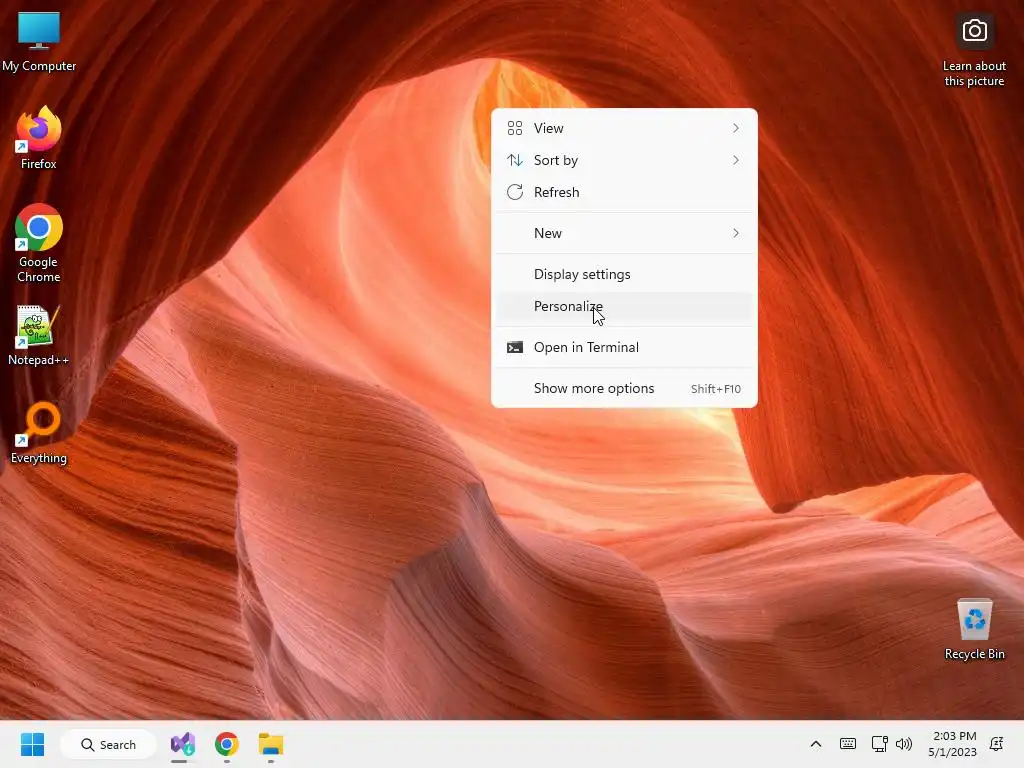
Task: Open the My Computer desktop icon
Action: point(39,40)
